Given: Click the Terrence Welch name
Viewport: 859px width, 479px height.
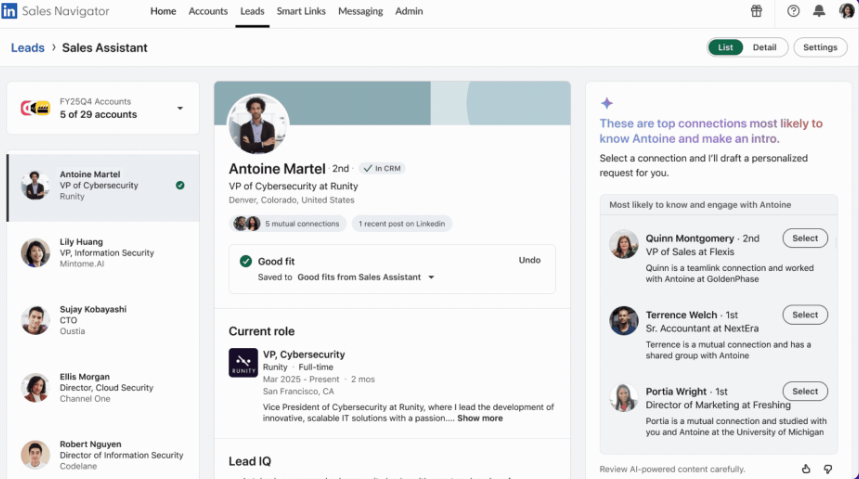Looking at the screenshot, I should 681,315.
